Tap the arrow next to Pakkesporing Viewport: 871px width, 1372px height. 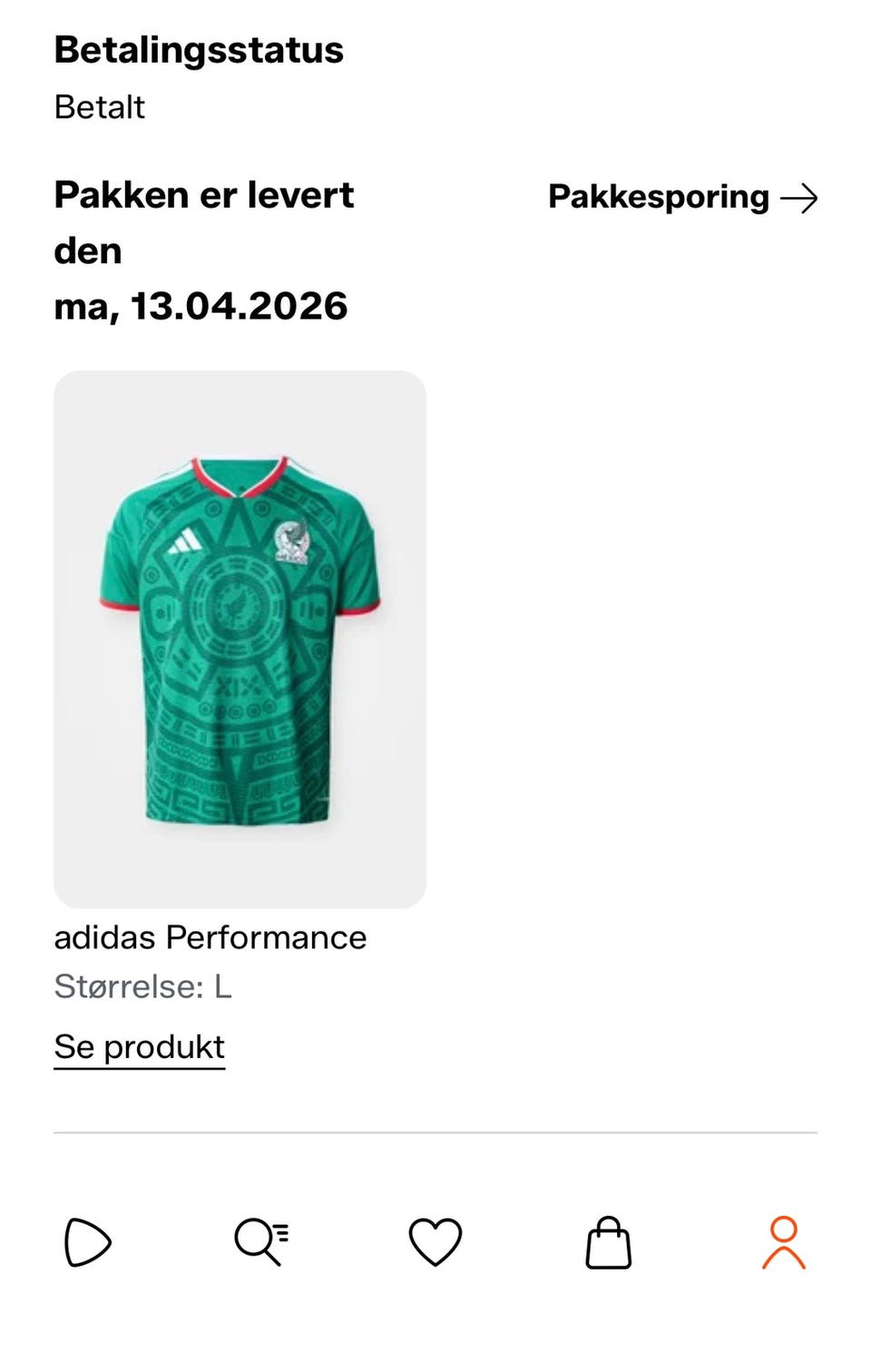(x=799, y=198)
